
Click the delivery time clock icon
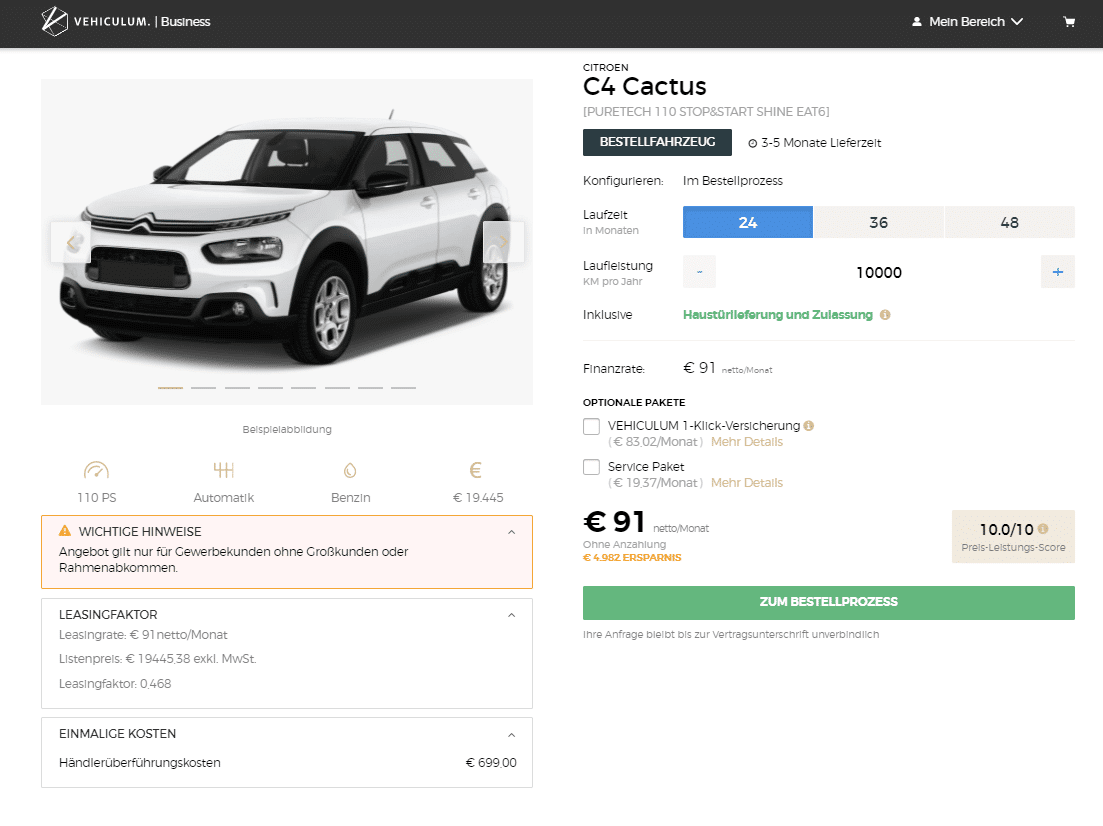(x=753, y=144)
